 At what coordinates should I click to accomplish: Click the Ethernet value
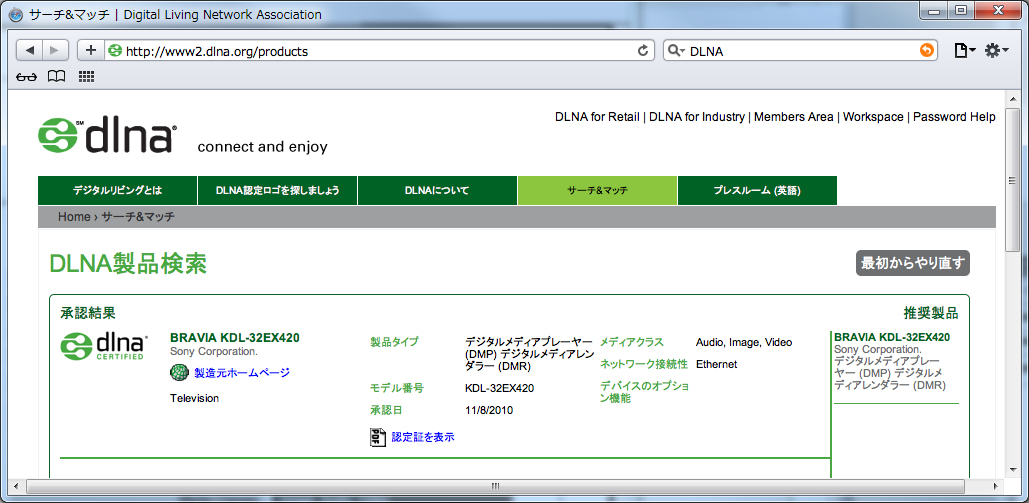click(x=717, y=364)
